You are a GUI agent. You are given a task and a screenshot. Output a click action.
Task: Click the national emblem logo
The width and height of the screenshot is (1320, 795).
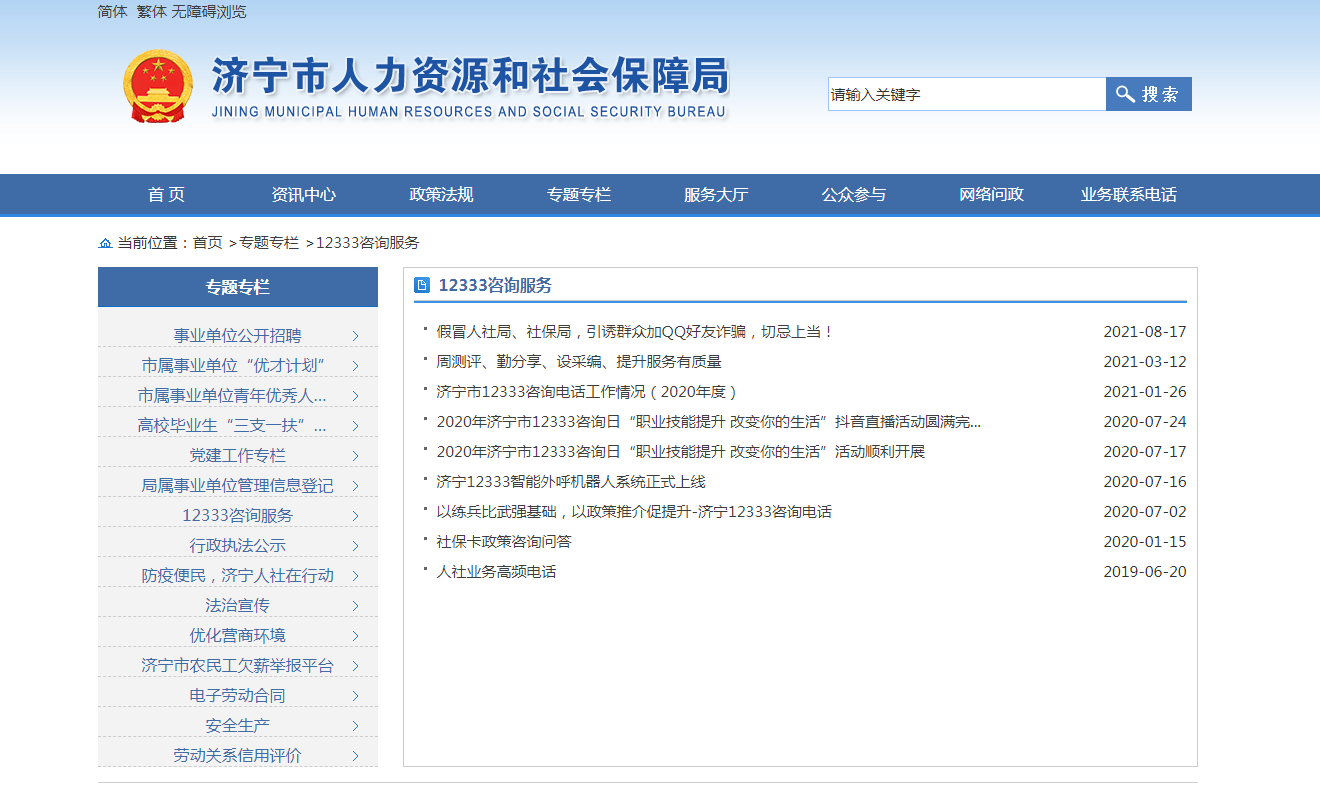click(158, 86)
